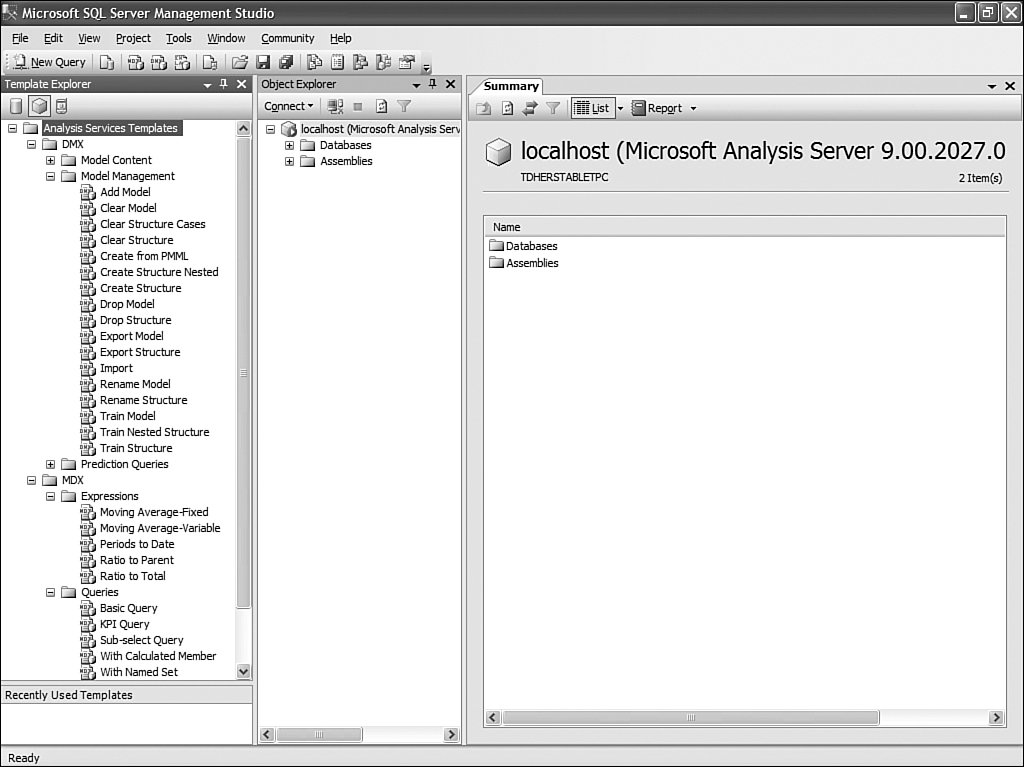Open the Tools menu
The width and height of the screenshot is (1024, 767).
178,38
